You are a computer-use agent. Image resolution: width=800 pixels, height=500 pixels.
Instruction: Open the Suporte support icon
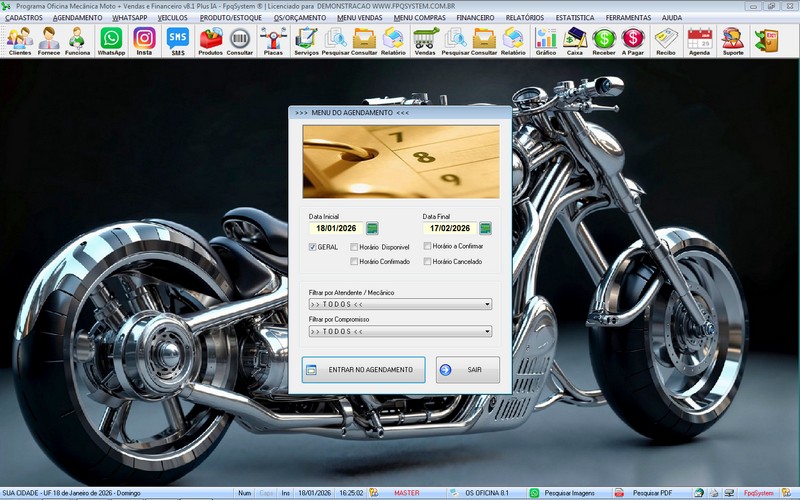[x=733, y=41]
